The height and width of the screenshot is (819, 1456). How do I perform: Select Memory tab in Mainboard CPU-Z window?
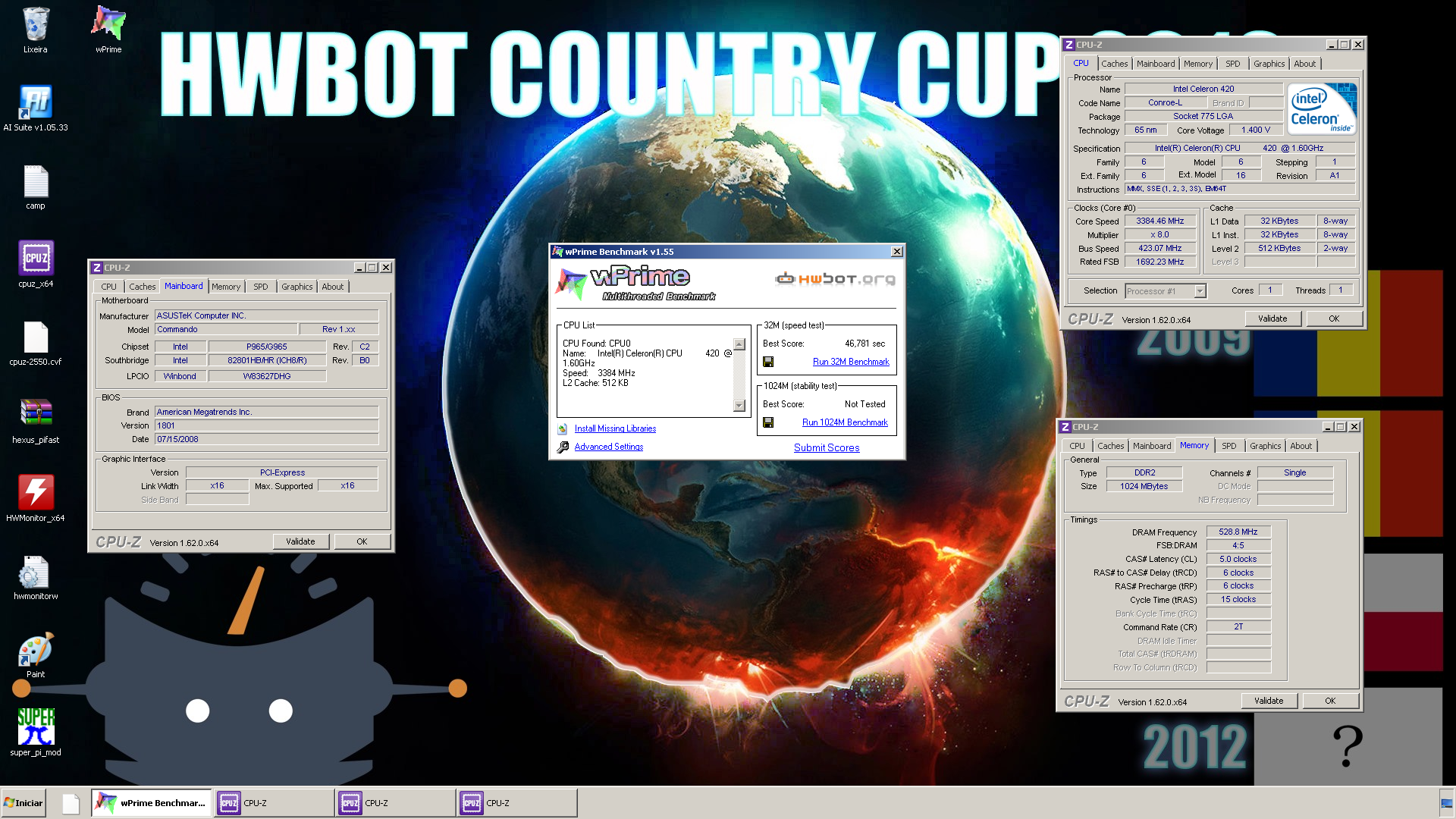[x=226, y=287]
